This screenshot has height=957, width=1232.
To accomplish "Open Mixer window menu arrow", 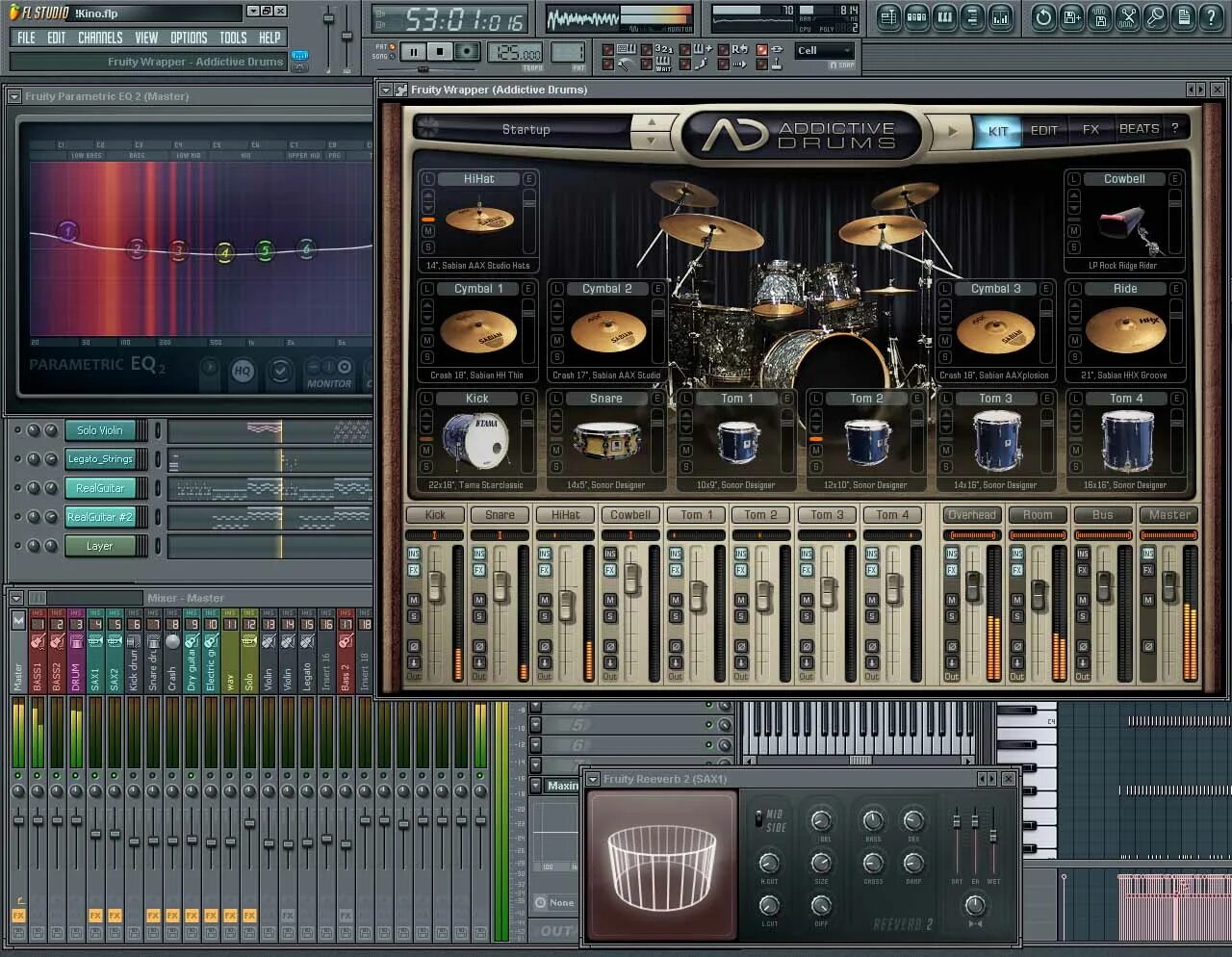I will (16, 598).
